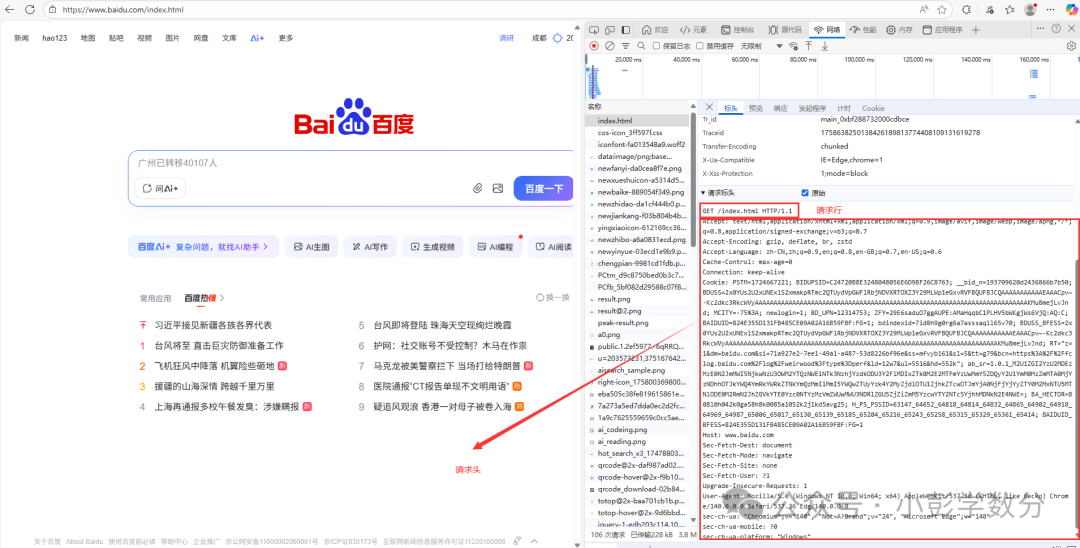Click inside the Baidu search input field

(x=351, y=163)
